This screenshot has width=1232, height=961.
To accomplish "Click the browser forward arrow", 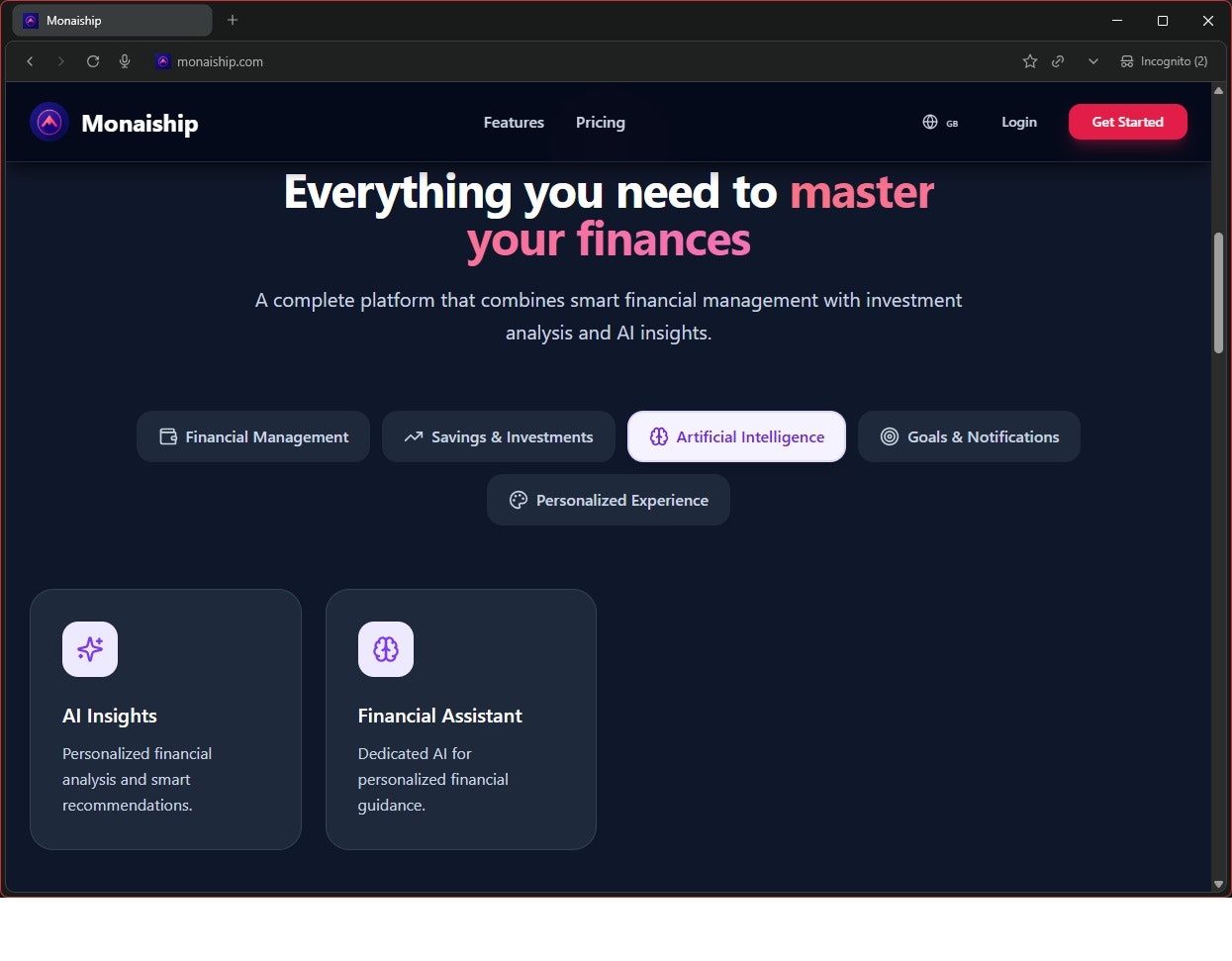I will [60, 61].
